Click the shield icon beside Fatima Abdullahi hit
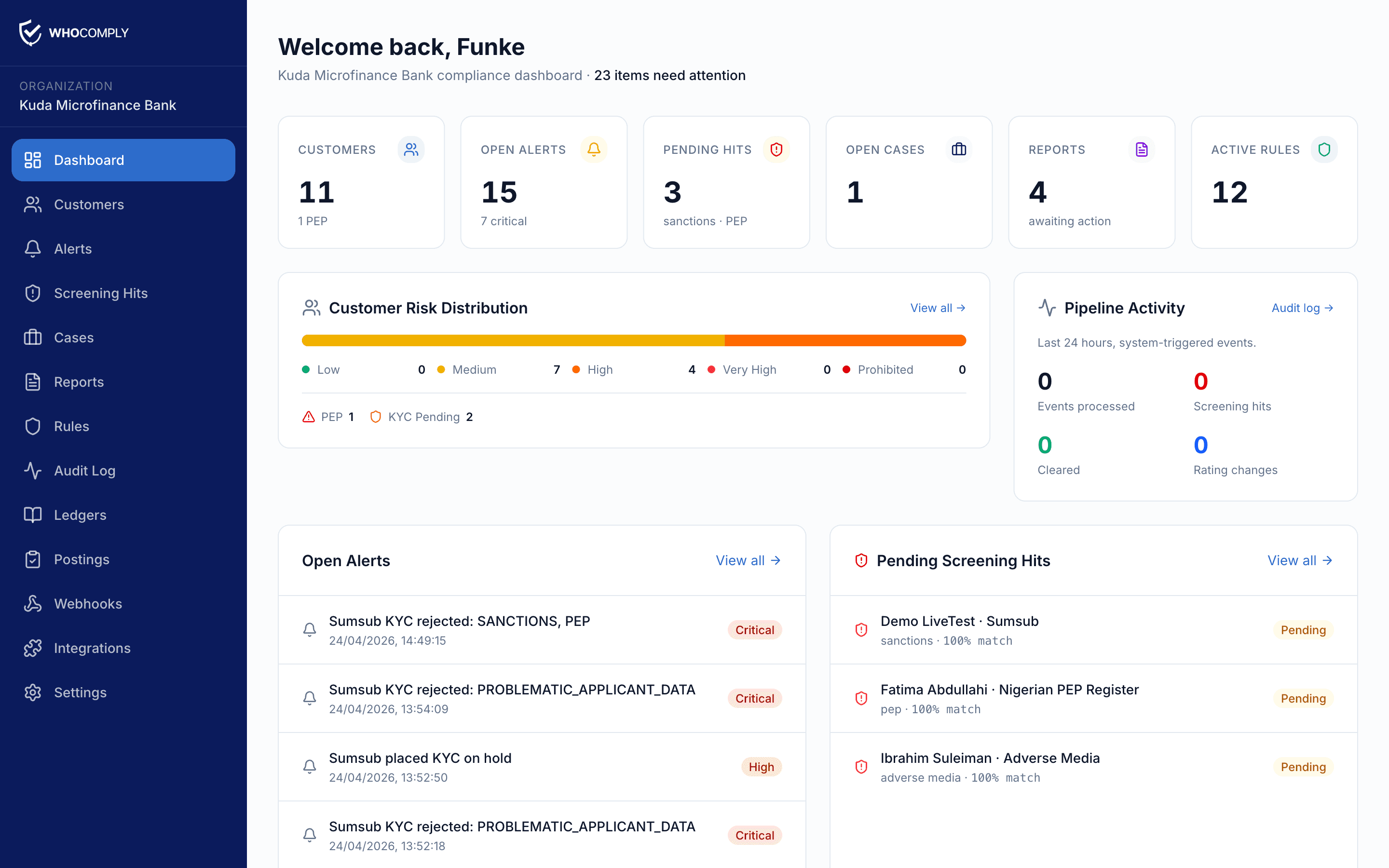This screenshot has height=868, width=1389. [861, 698]
